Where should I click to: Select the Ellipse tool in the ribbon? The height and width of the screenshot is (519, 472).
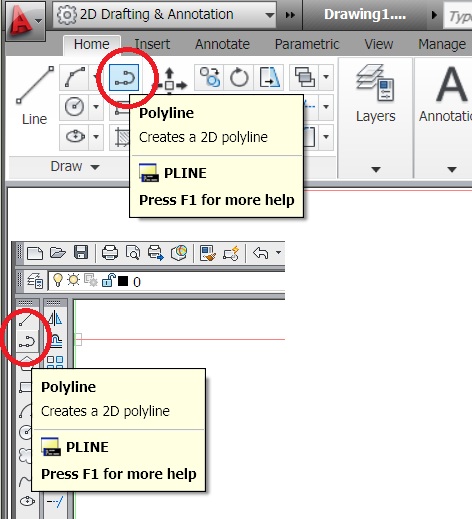click(75, 137)
